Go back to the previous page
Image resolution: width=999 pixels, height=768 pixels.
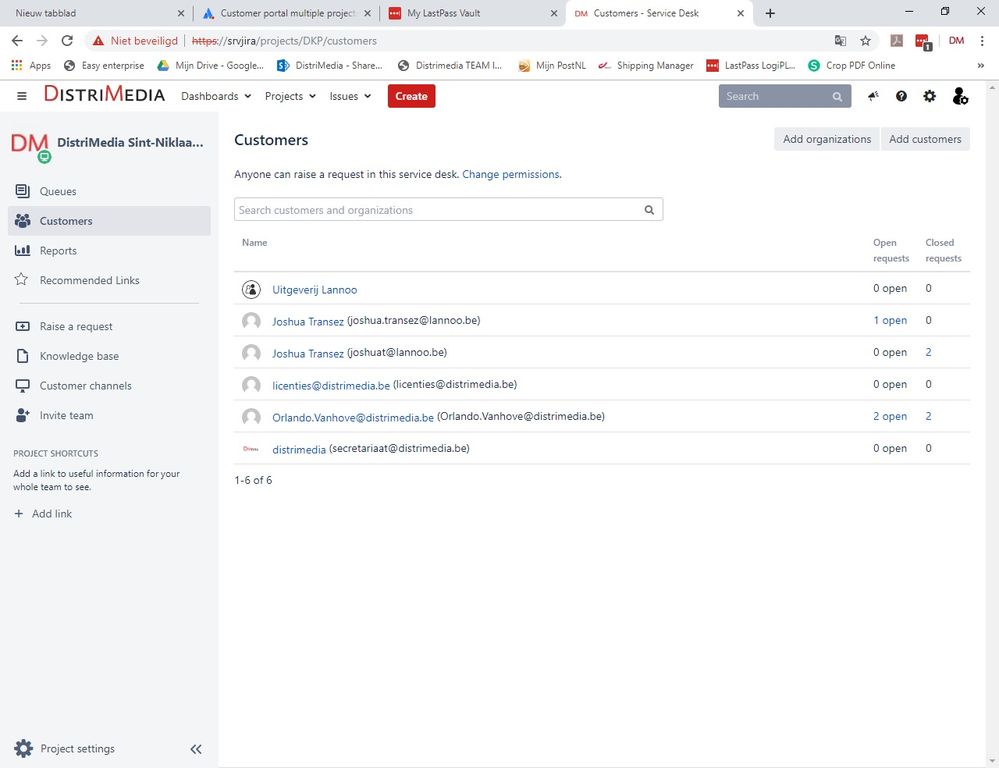pos(17,41)
